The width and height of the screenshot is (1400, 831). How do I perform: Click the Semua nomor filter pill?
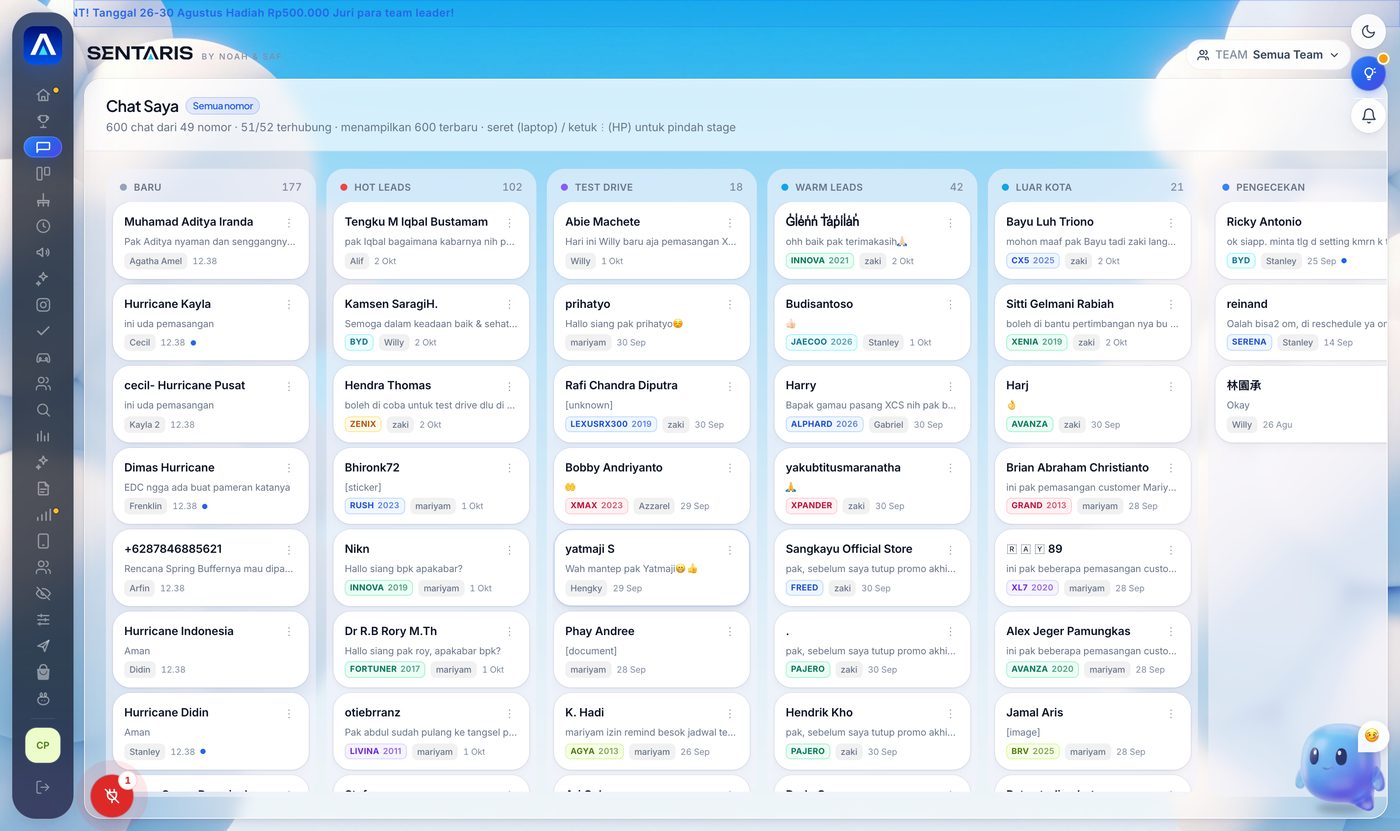(x=222, y=106)
